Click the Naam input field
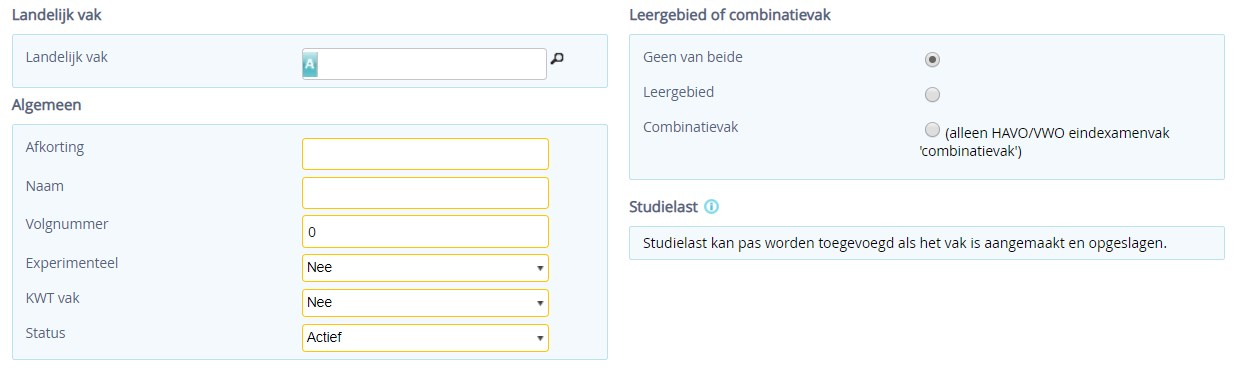Viewport: 1235px width, 378px height. coord(425,193)
